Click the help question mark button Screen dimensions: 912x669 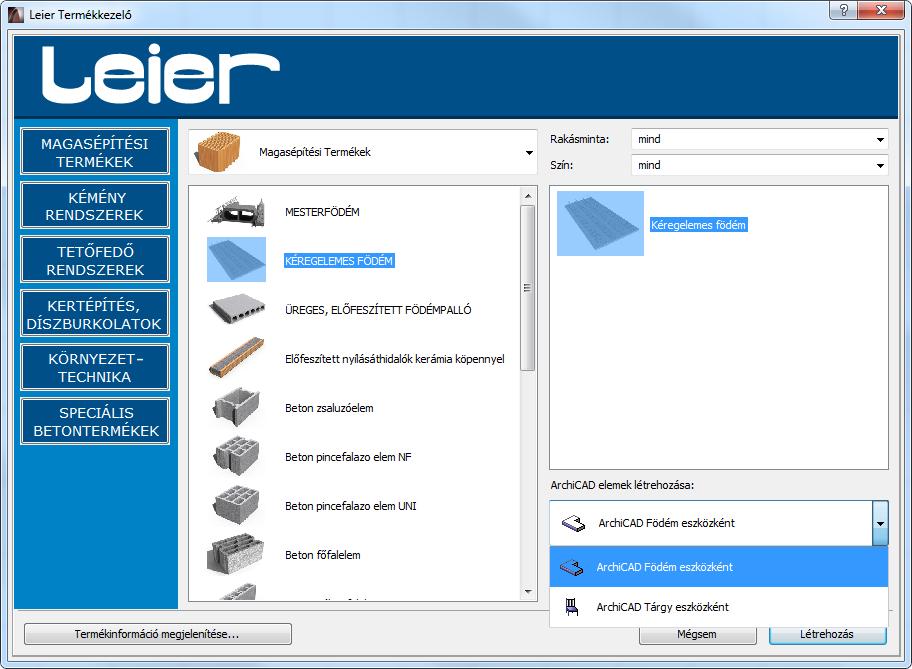pyautogui.click(x=843, y=10)
